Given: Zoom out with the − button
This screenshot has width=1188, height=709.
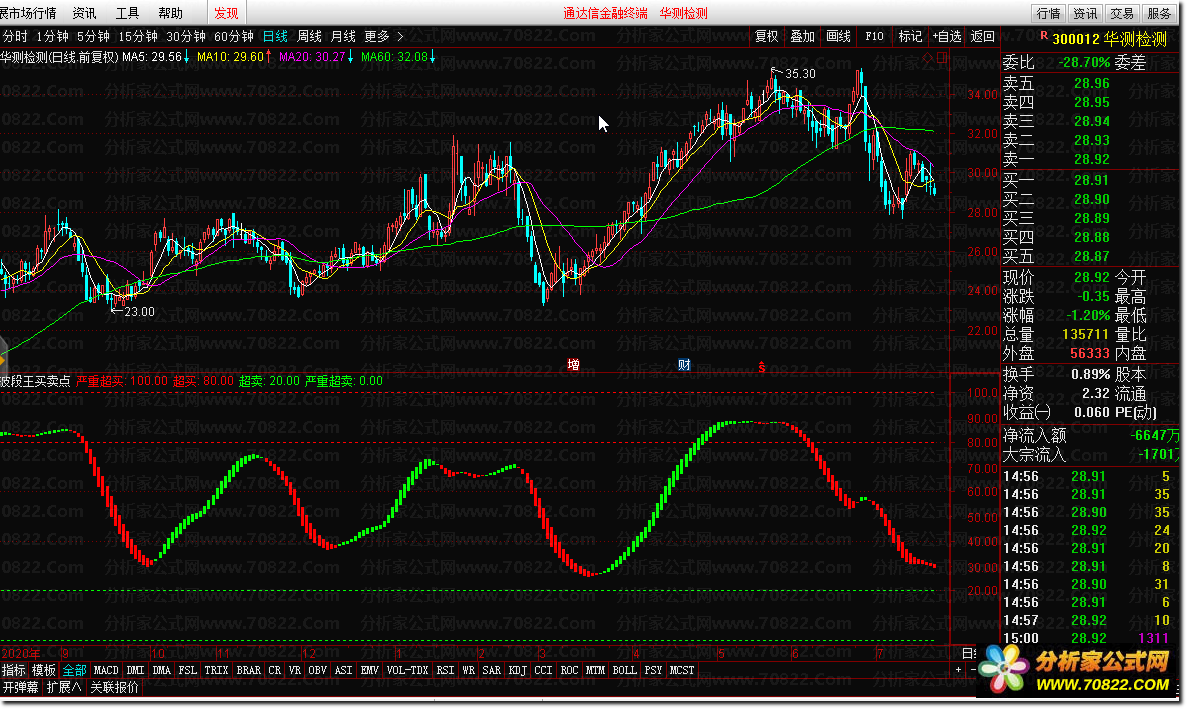Looking at the screenshot, I should click(973, 670).
